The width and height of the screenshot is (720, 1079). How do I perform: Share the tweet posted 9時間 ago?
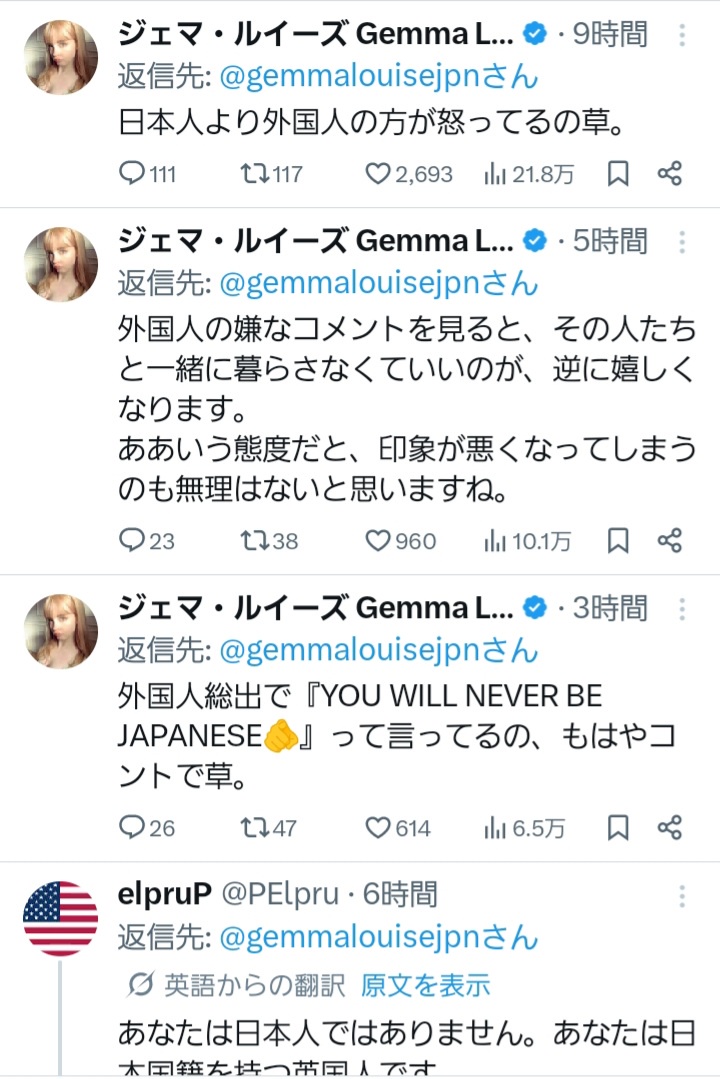[x=669, y=174]
